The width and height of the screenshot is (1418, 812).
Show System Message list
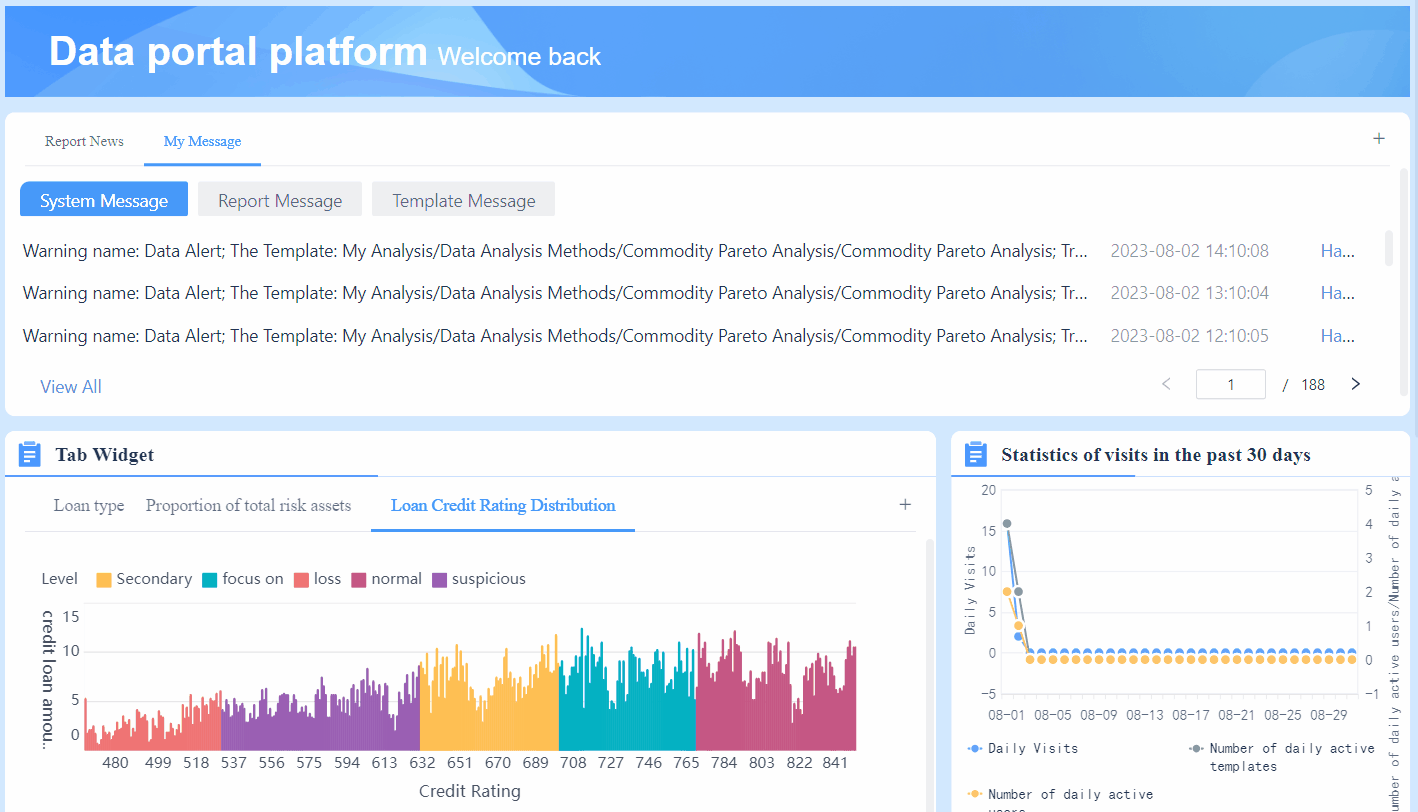pyautogui.click(x=104, y=200)
